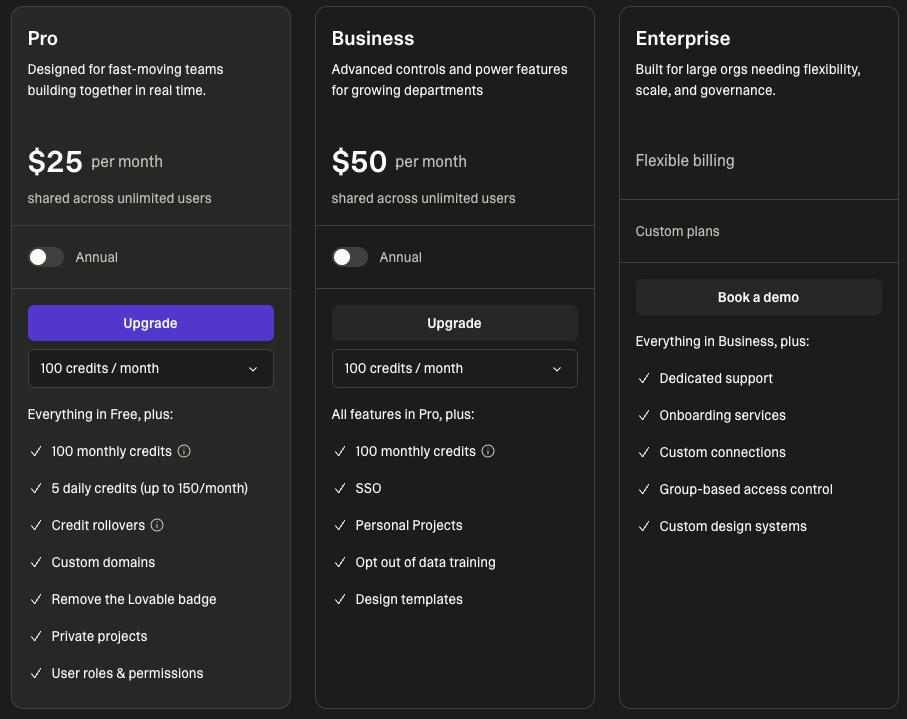Switch on the Business plan Annual toggle
The height and width of the screenshot is (719, 907).
(350, 257)
